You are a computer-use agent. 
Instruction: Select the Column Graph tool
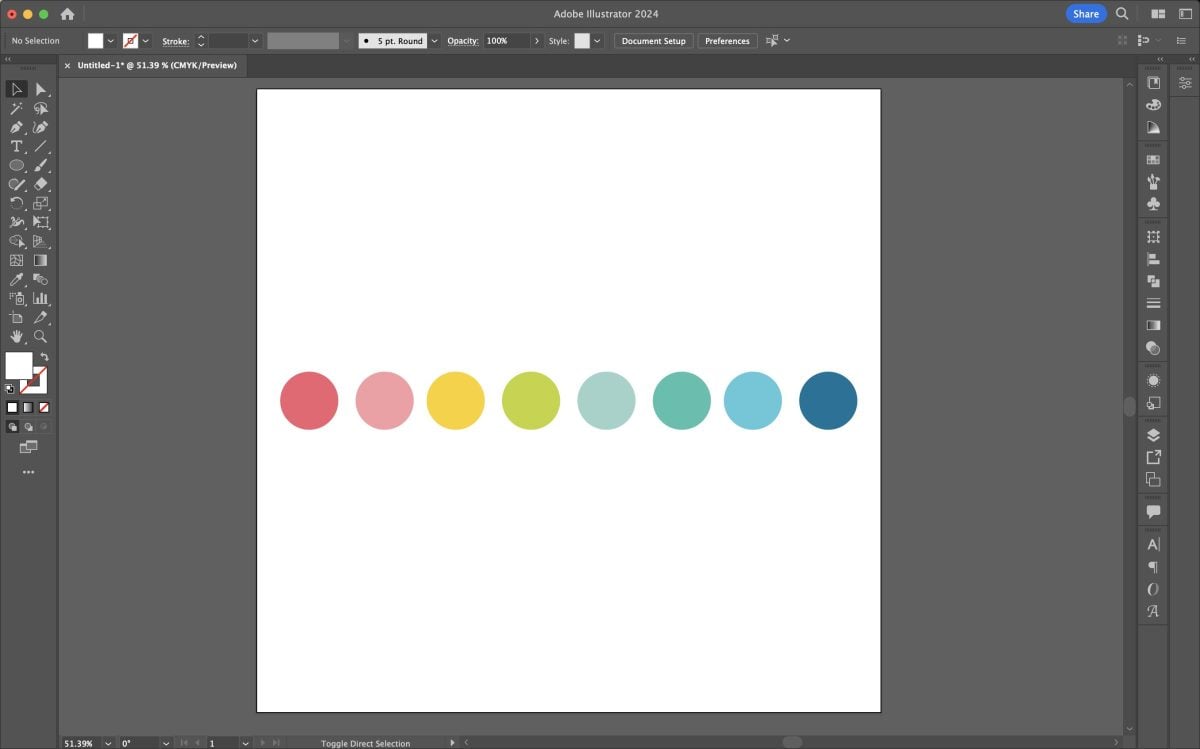[41, 298]
